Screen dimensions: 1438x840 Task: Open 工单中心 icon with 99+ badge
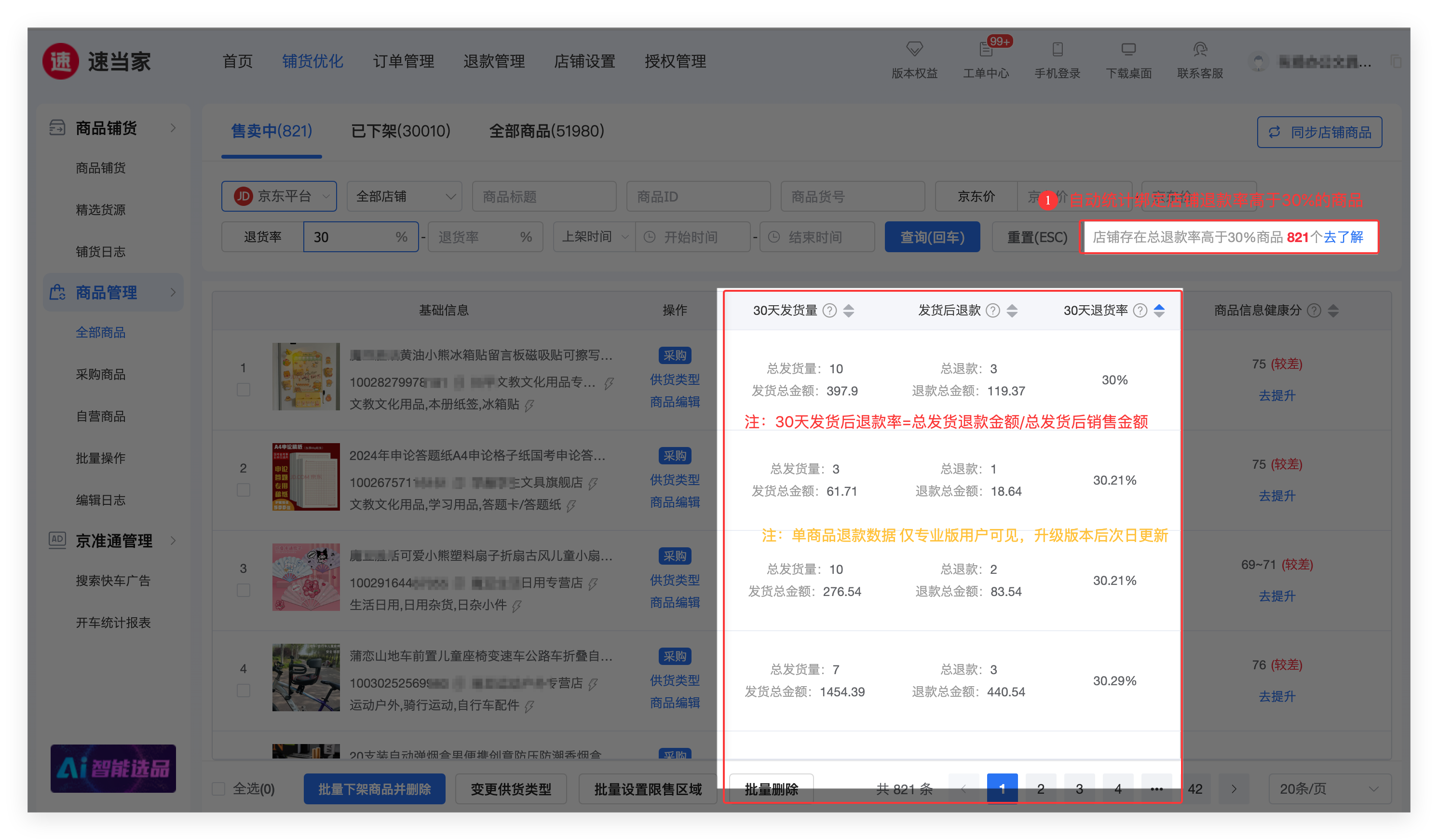point(986,49)
